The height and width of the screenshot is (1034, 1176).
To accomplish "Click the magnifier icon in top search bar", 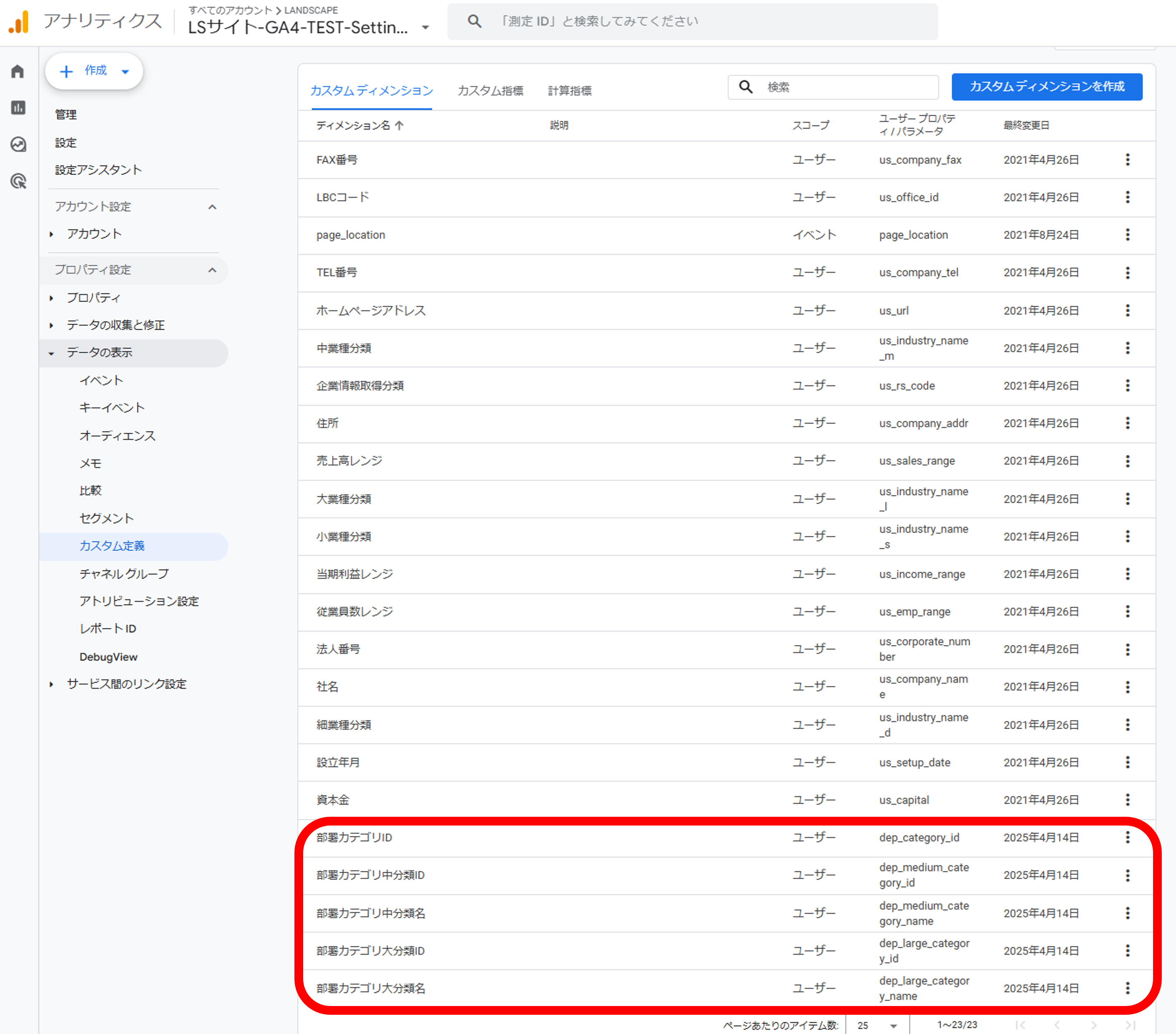I will click(x=474, y=21).
